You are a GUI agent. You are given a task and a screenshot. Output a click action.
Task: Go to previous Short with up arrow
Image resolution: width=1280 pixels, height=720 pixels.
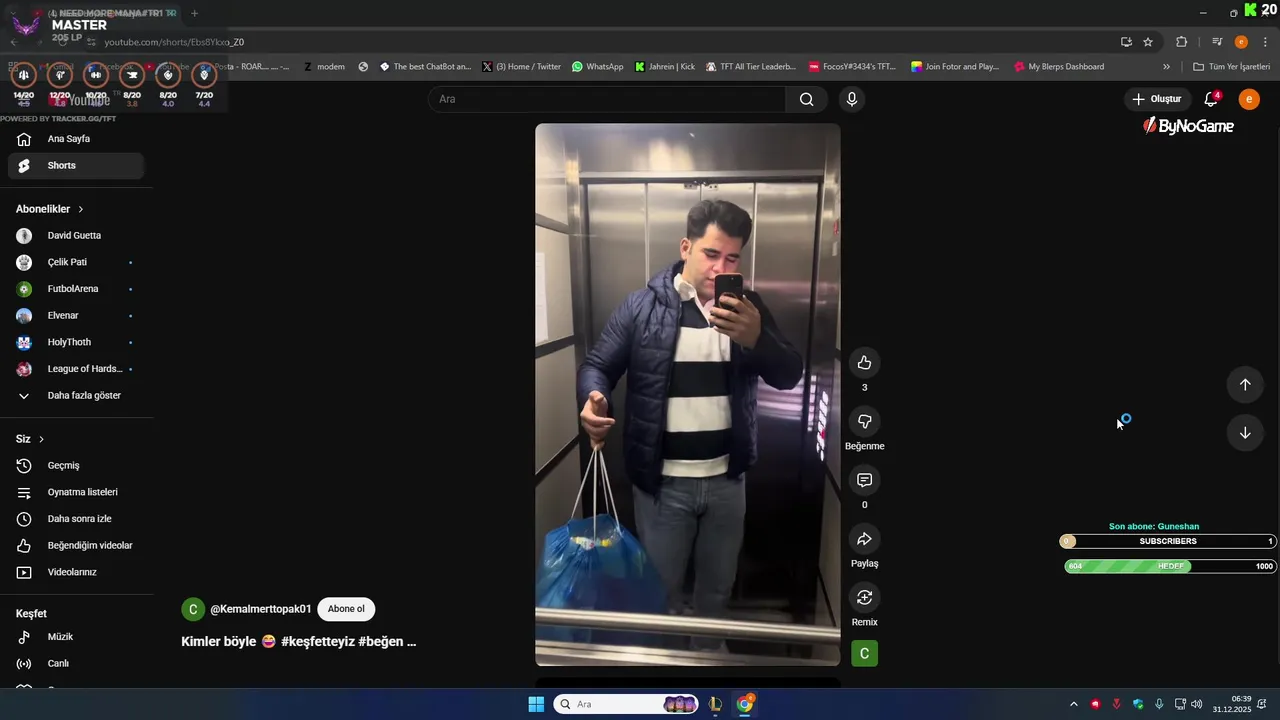1245,384
